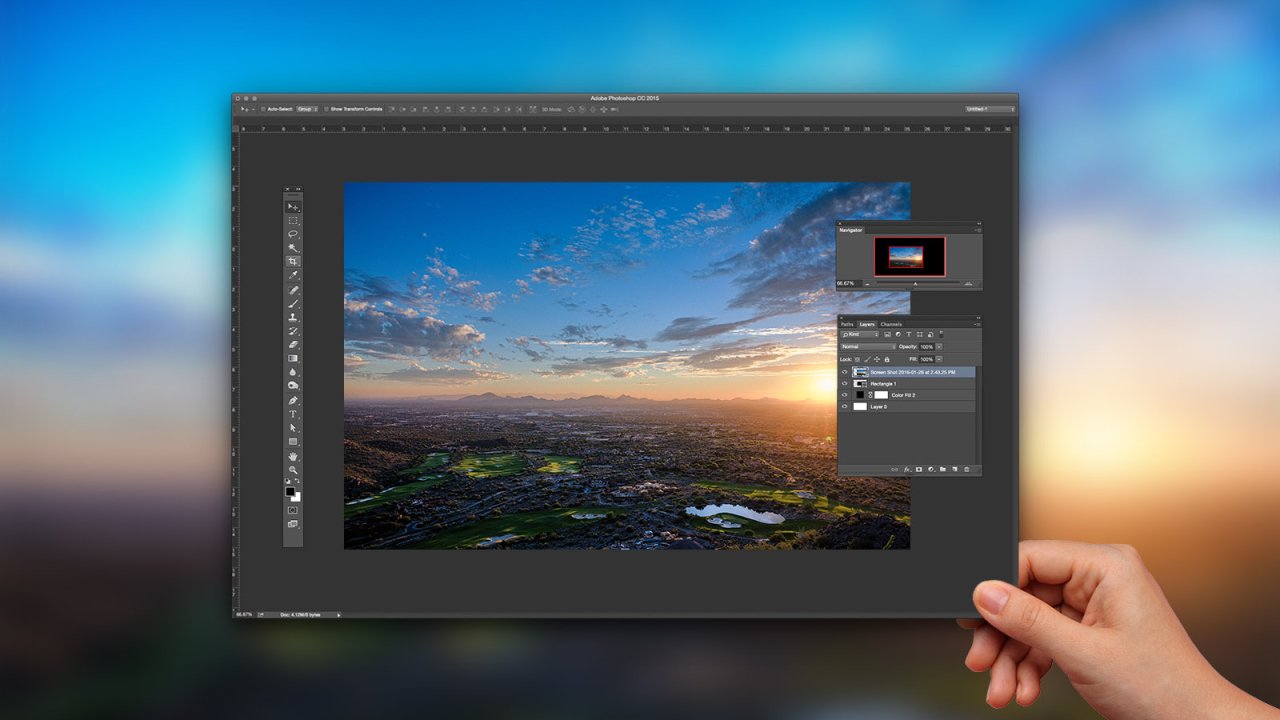Screen dimensions: 1280x720
Task: Open the layer filter Kind dropdown
Action: point(862,334)
